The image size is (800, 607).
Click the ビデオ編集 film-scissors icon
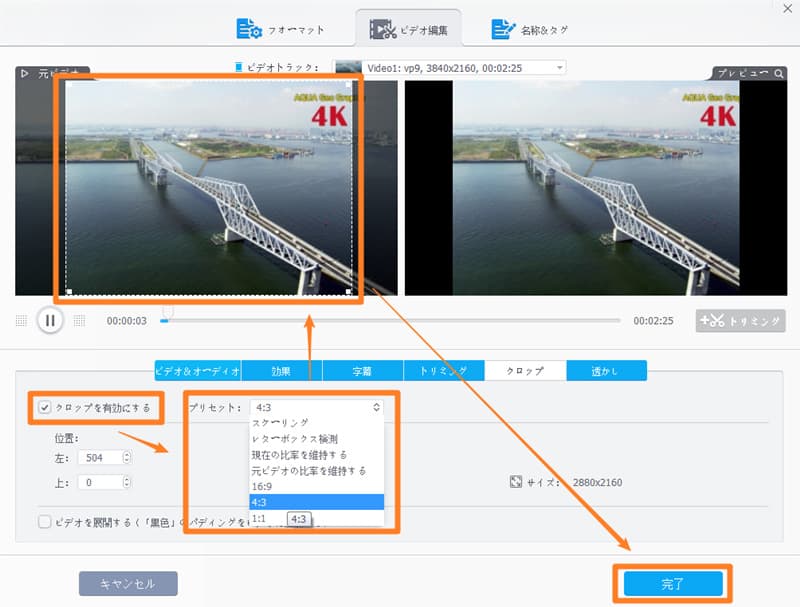(x=384, y=30)
